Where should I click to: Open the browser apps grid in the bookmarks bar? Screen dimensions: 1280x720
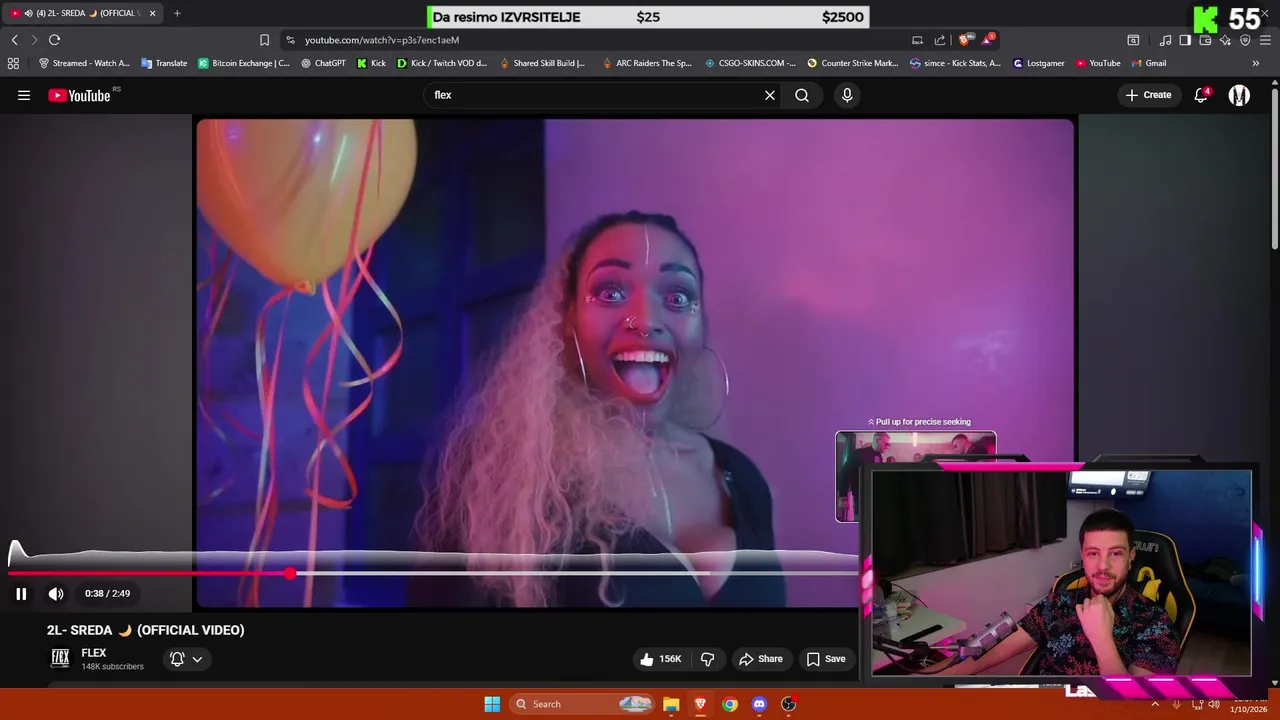click(x=13, y=63)
